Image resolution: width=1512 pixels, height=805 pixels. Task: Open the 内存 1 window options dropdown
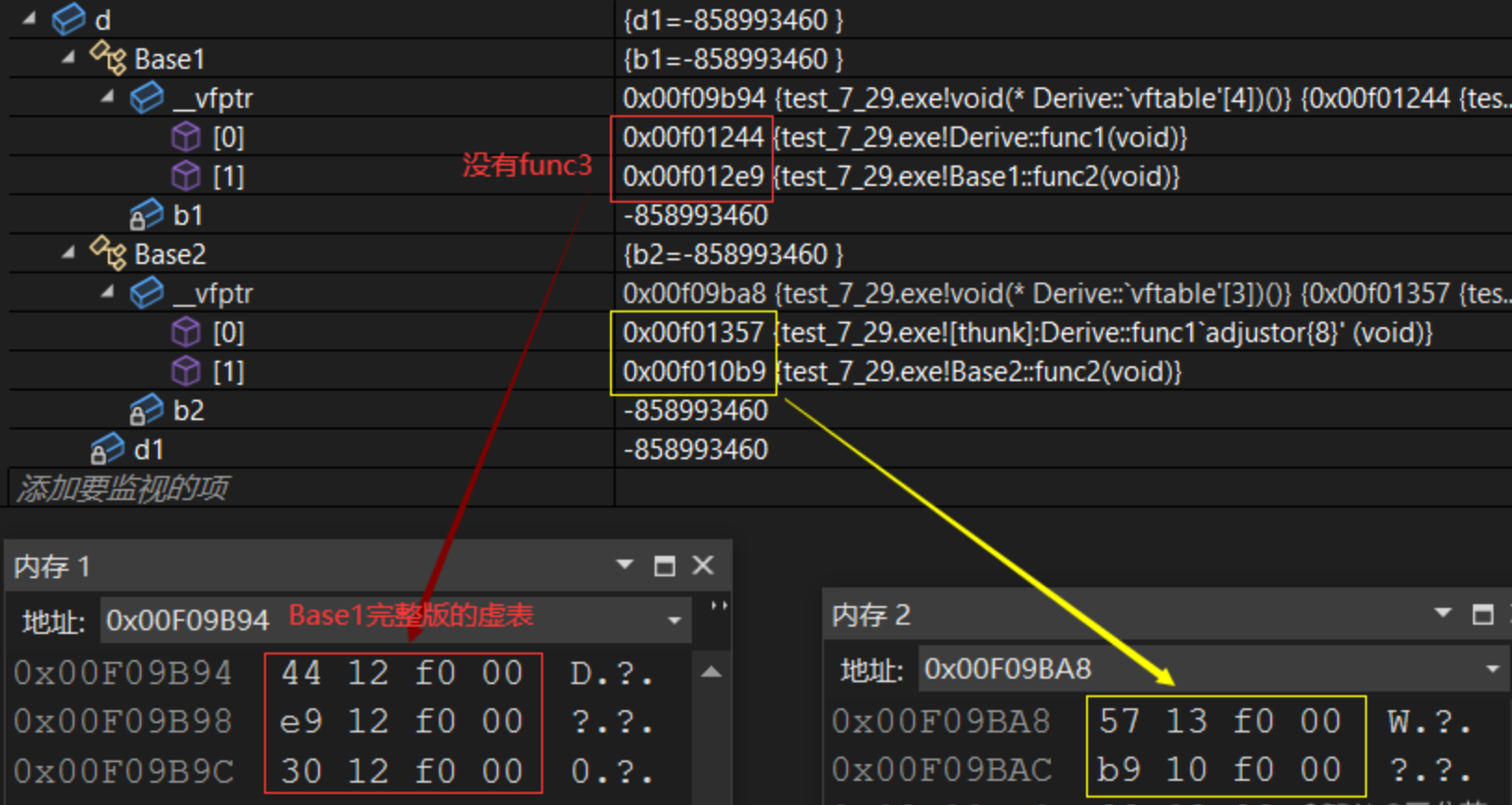coord(625,564)
